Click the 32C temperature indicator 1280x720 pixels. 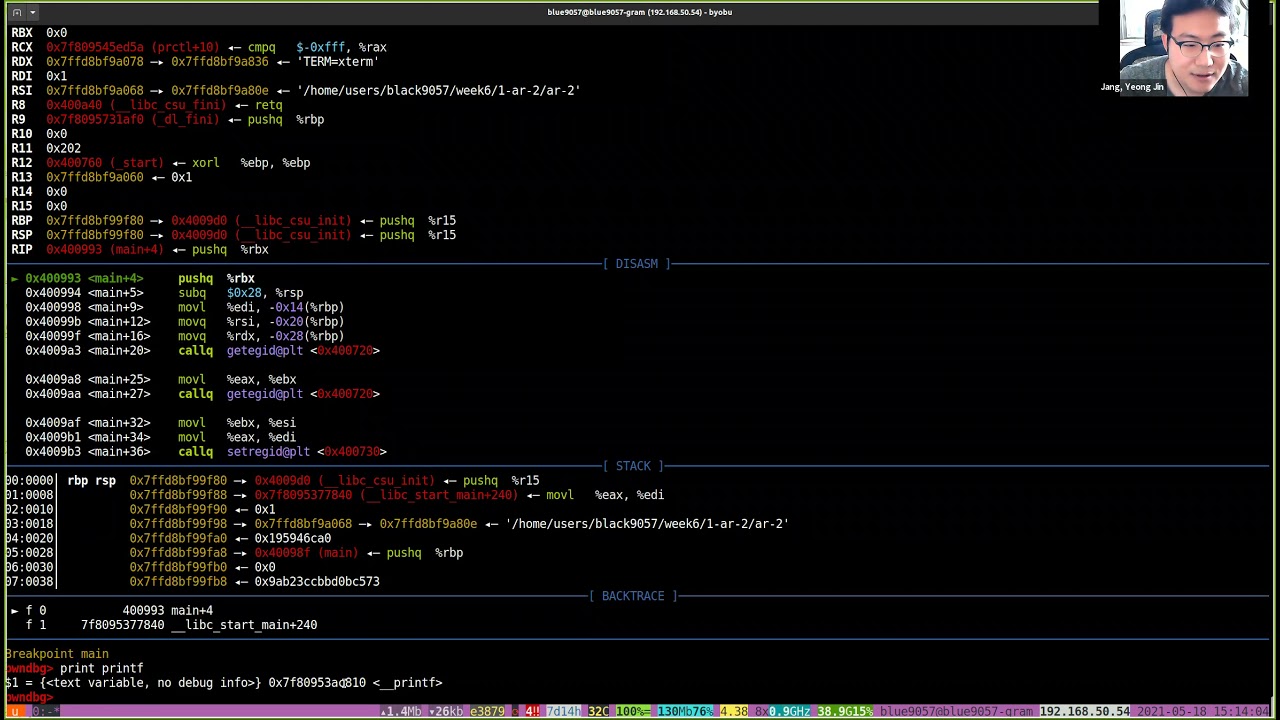tap(598, 711)
